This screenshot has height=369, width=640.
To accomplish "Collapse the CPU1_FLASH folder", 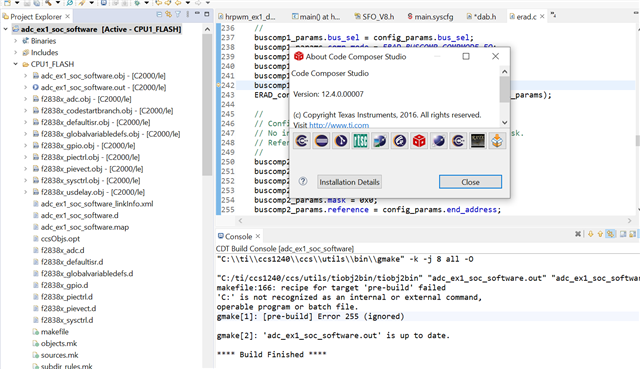I will [16, 64].
